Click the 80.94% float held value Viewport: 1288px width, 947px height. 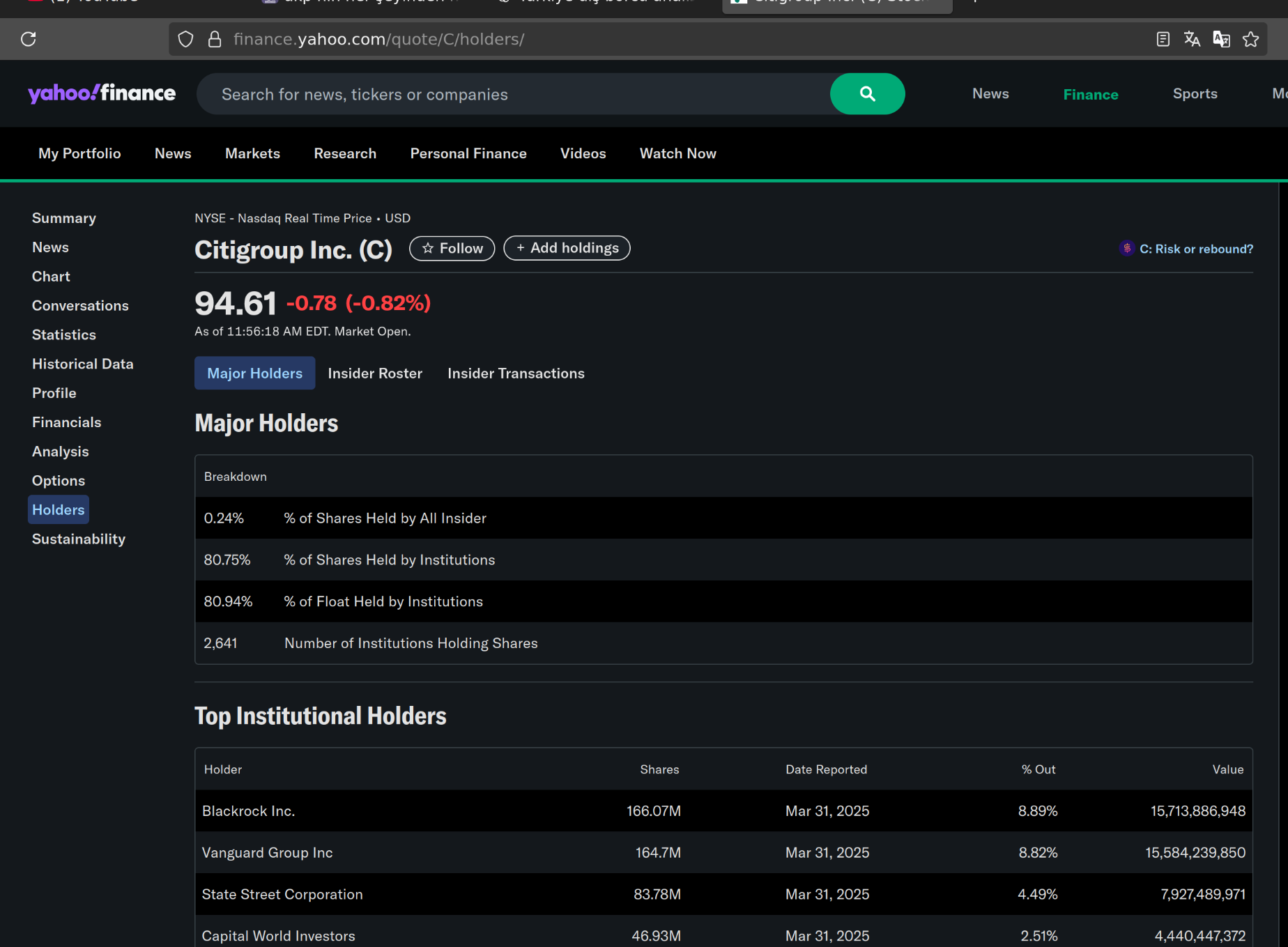[228, 602]
